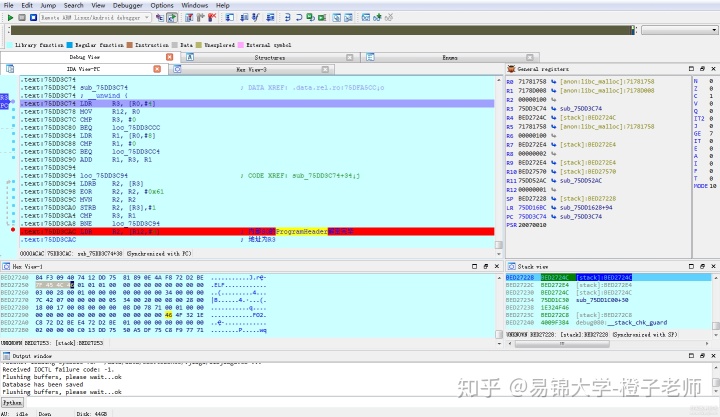Open the Search menu
This screenshot has height=417, width=720.
point(73,5)
